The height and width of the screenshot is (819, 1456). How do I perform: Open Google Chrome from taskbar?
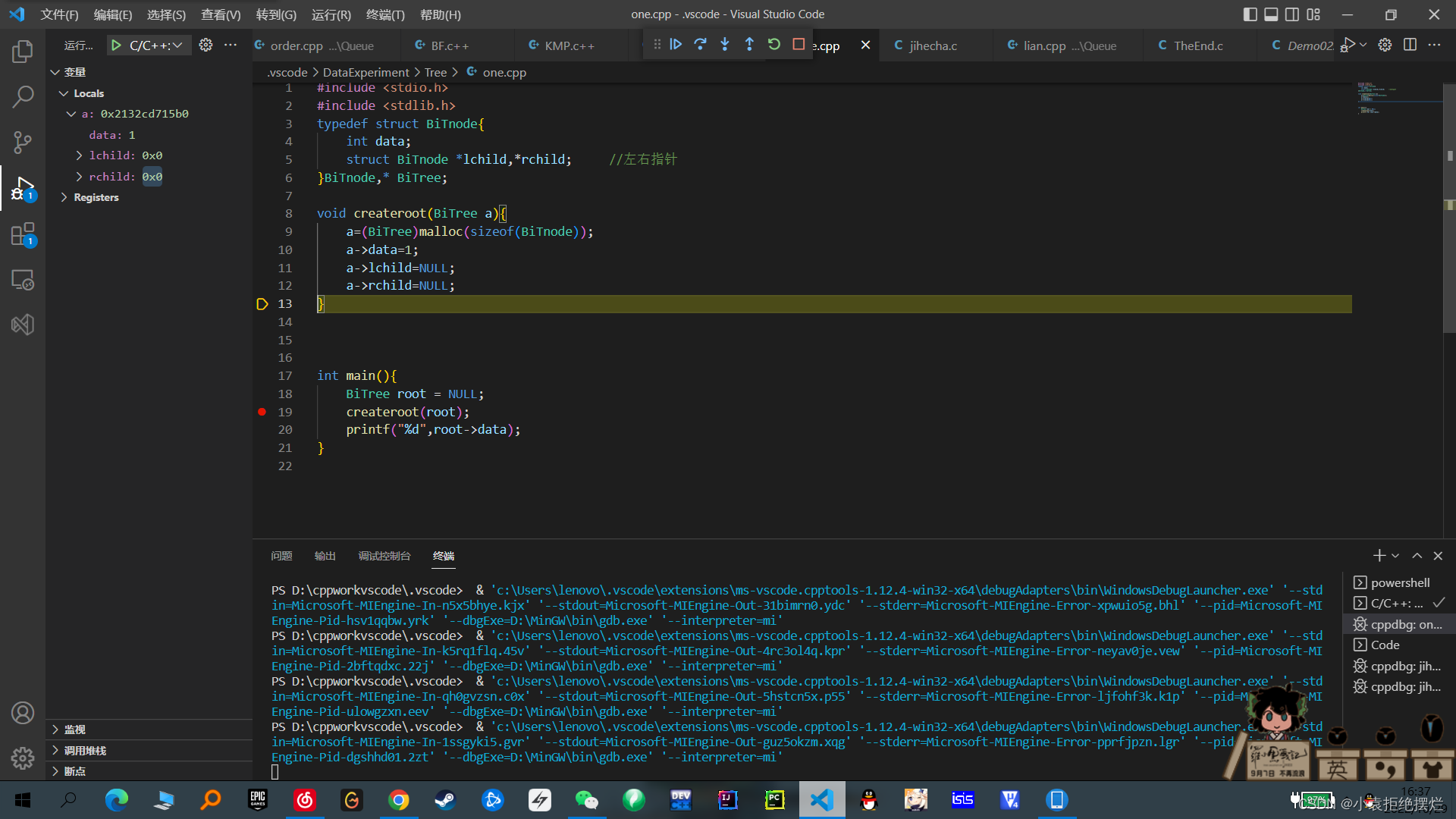[x=399, y=800]
